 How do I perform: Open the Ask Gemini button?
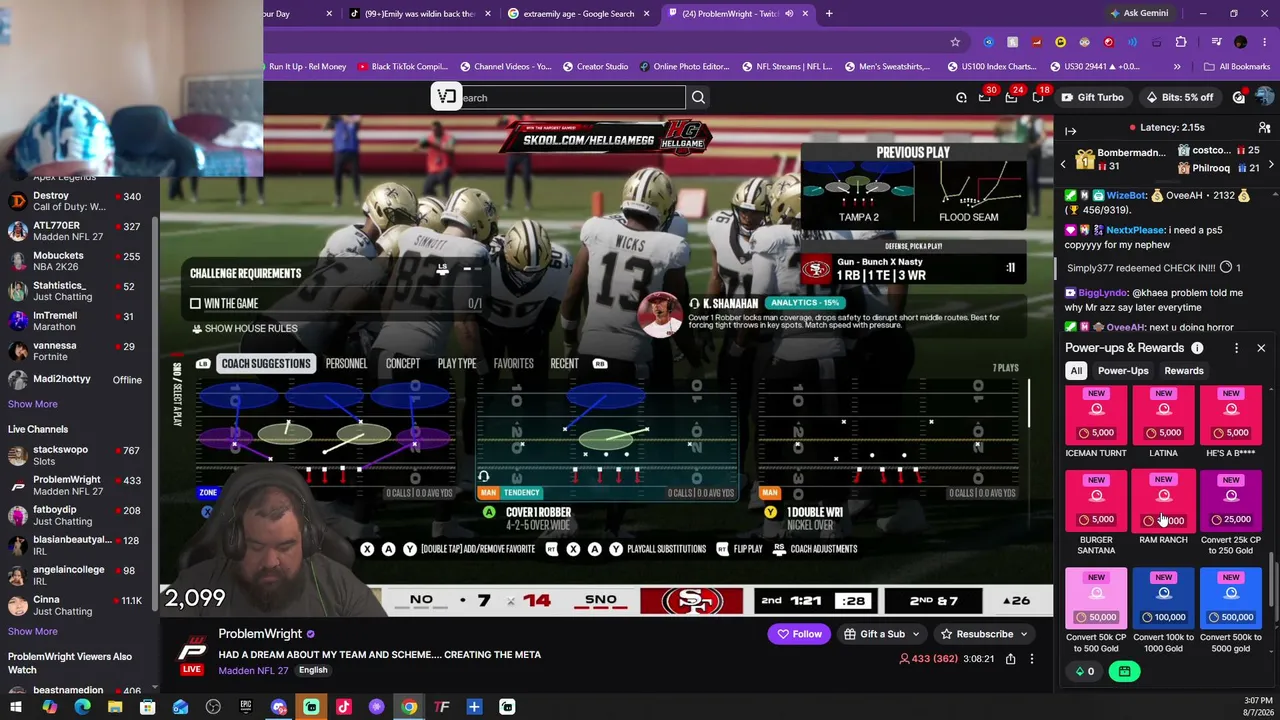click(x=1139, y=14)
